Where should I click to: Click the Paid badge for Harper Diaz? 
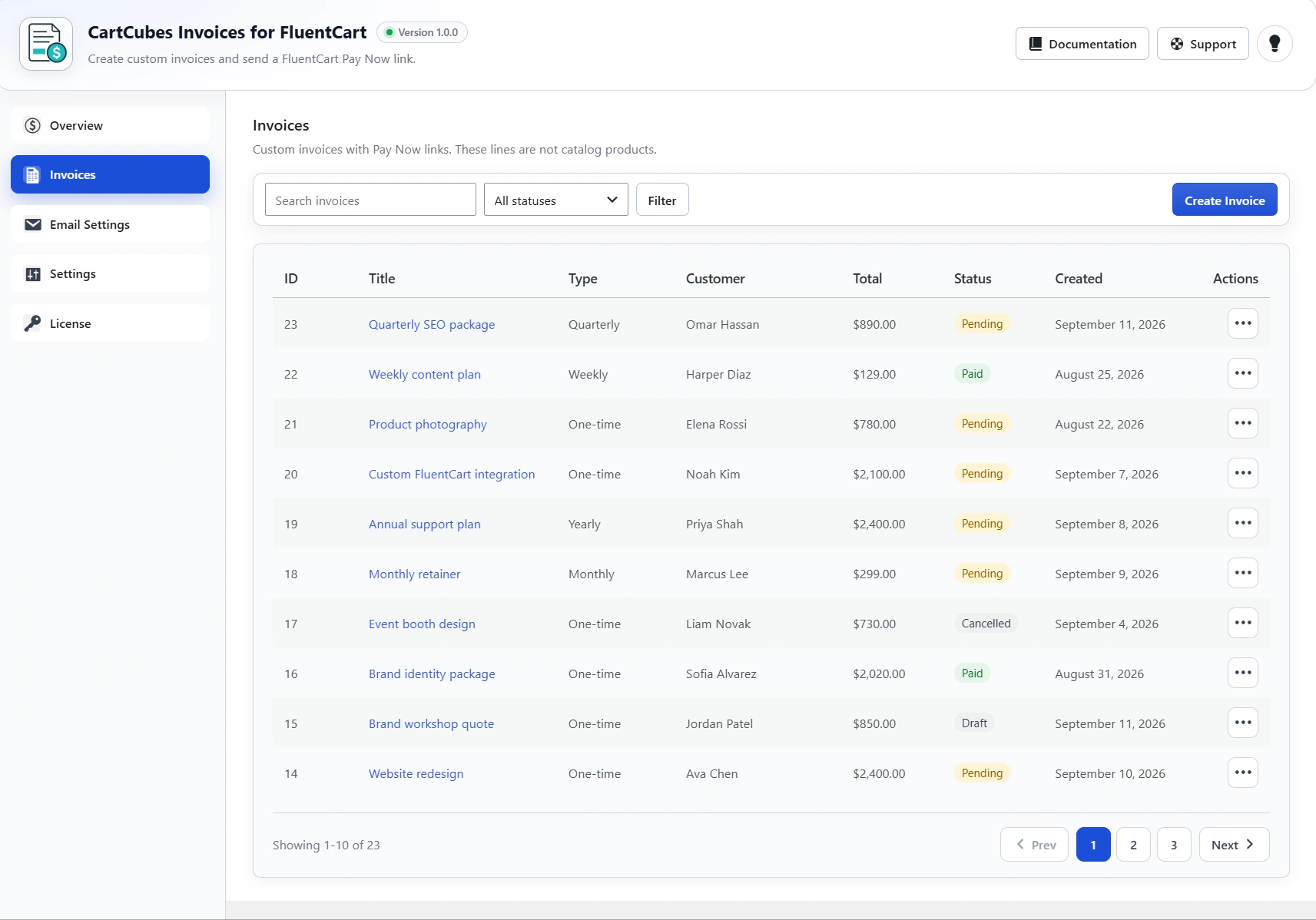[x=972, y=374]
